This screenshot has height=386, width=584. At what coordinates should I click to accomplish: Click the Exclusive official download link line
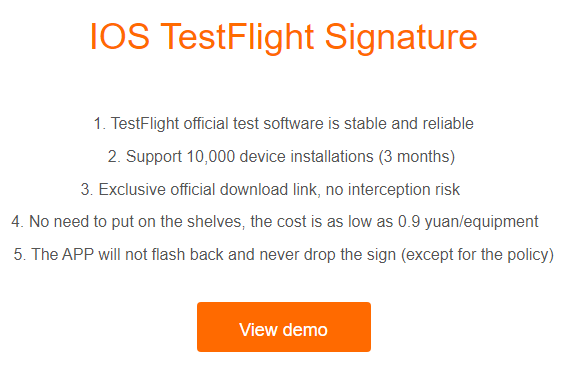(x=270, y=189)
